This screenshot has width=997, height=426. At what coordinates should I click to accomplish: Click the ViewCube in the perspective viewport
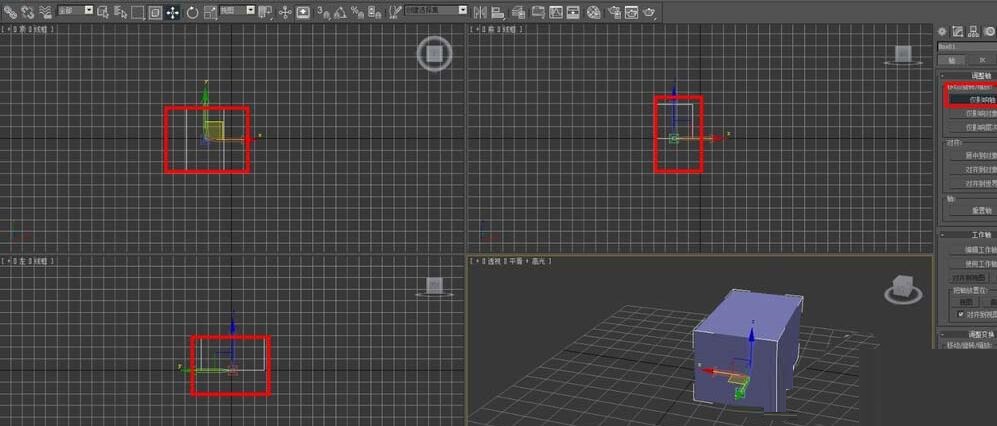[x=902, y=289]
